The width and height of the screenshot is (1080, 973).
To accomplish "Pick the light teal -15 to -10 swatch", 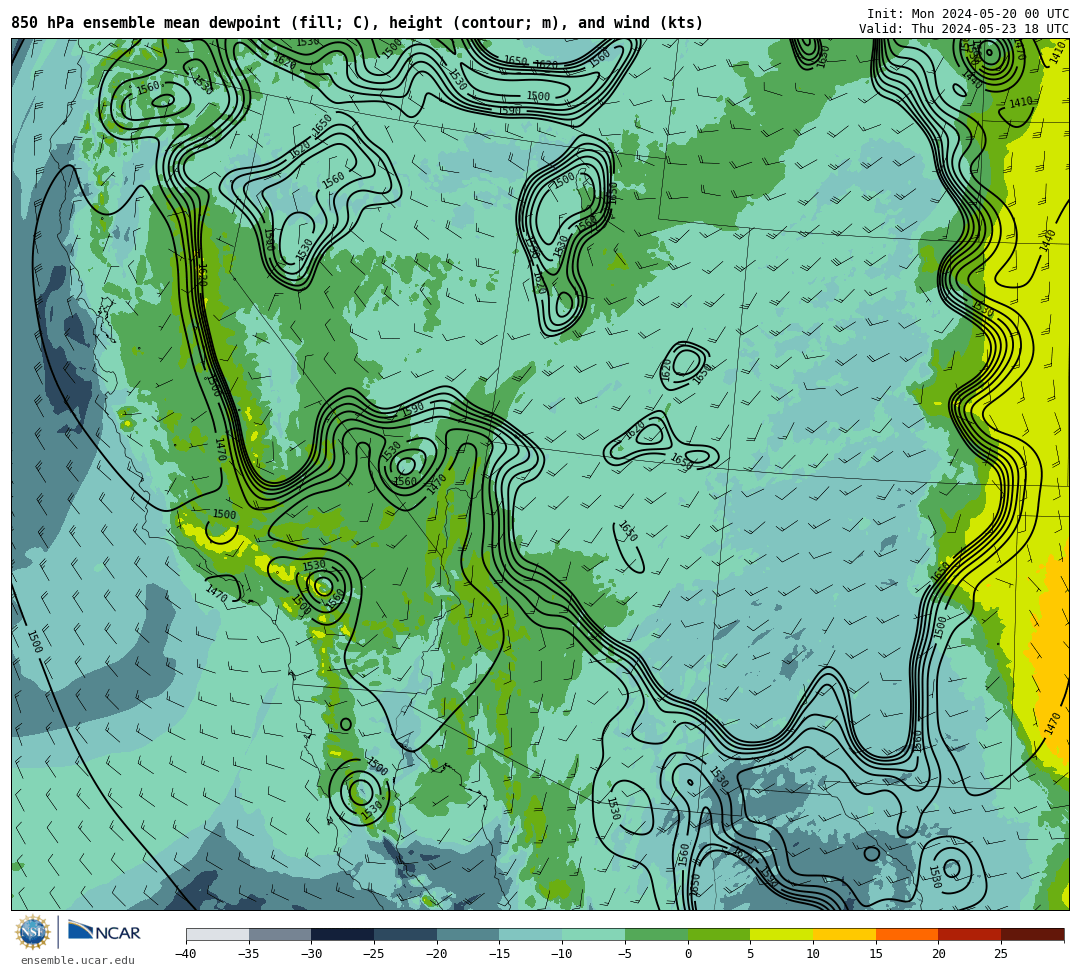I will pos(530,934).
